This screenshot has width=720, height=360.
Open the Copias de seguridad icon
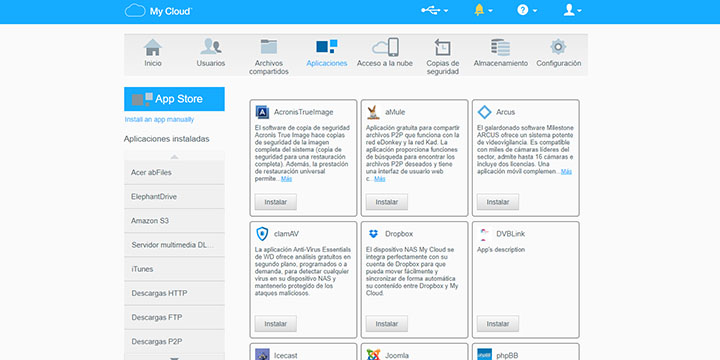(x=442, y=47)
